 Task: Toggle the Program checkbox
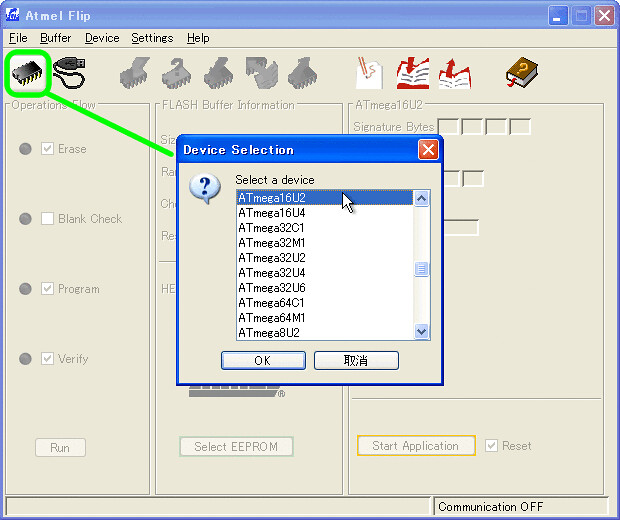[47, 289]
